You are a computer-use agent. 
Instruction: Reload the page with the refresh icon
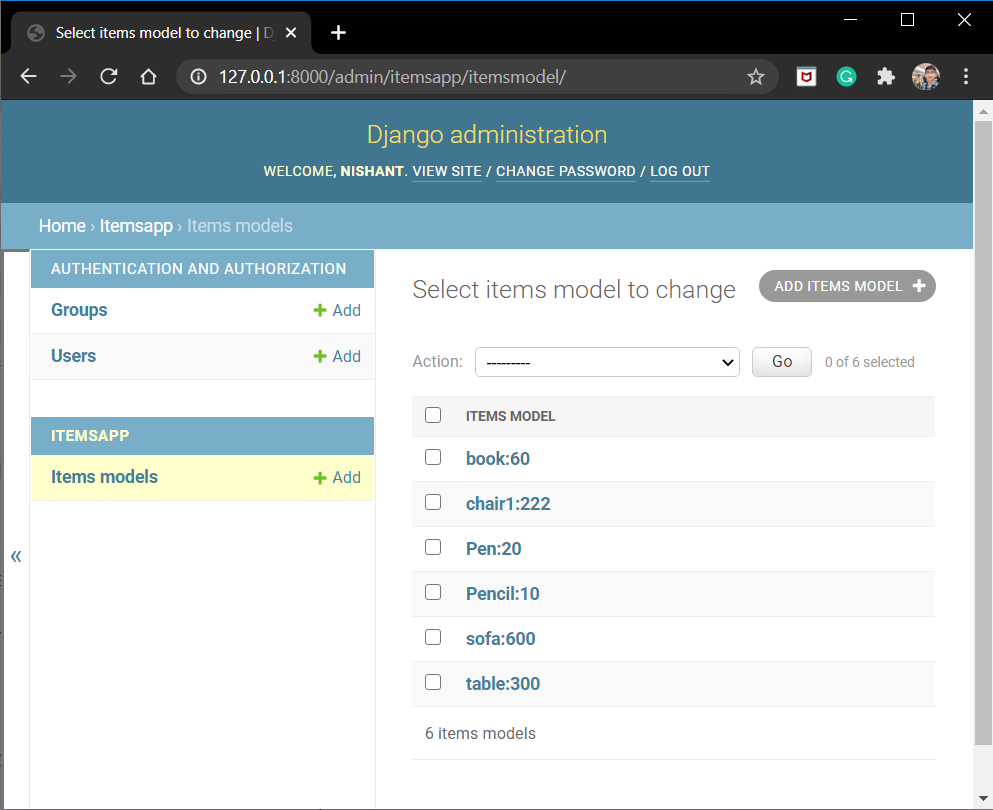coord(108,76)
